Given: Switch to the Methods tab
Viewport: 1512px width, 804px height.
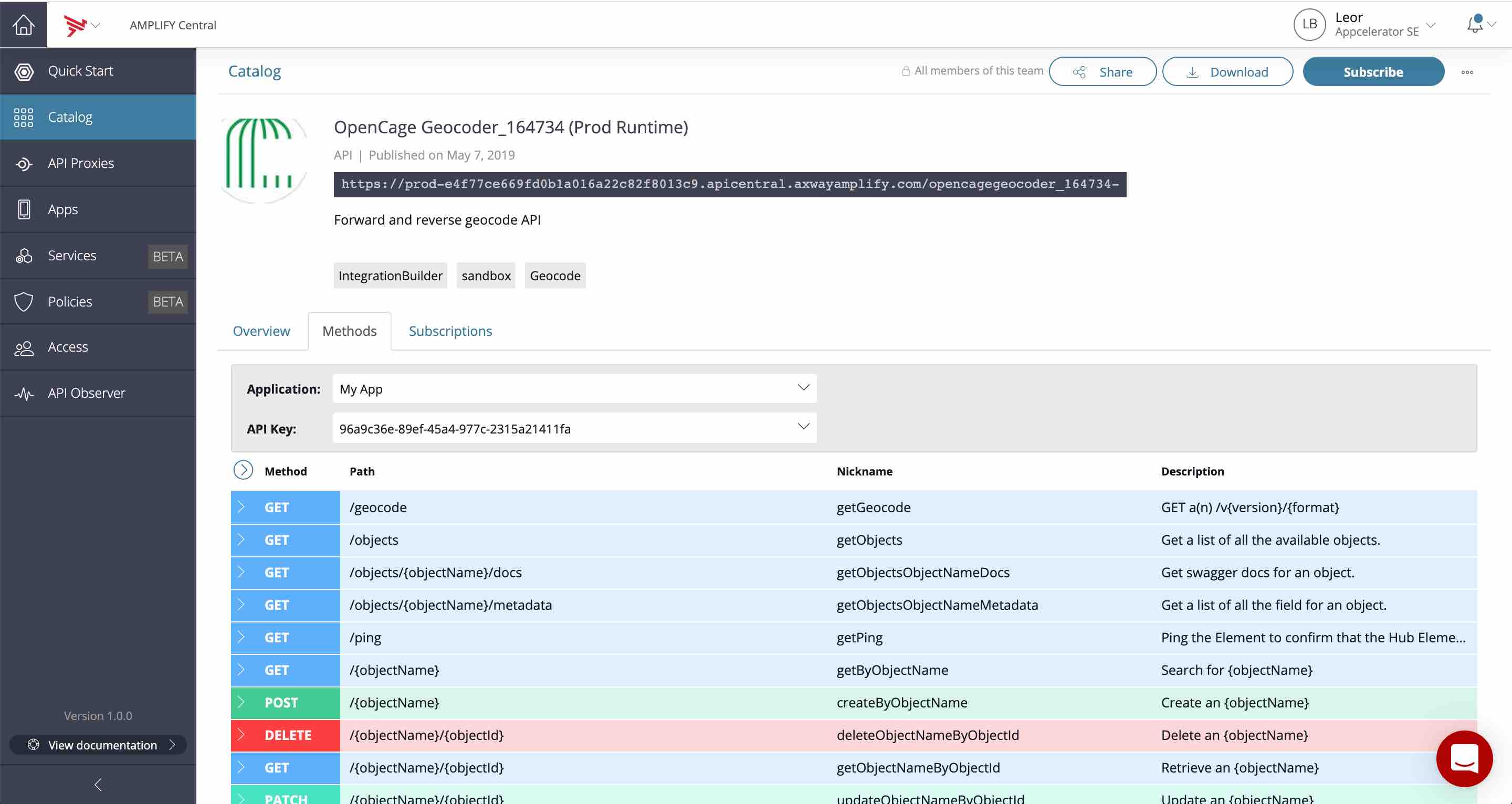Looking at the screenshot, I should [x=349, y=331].
